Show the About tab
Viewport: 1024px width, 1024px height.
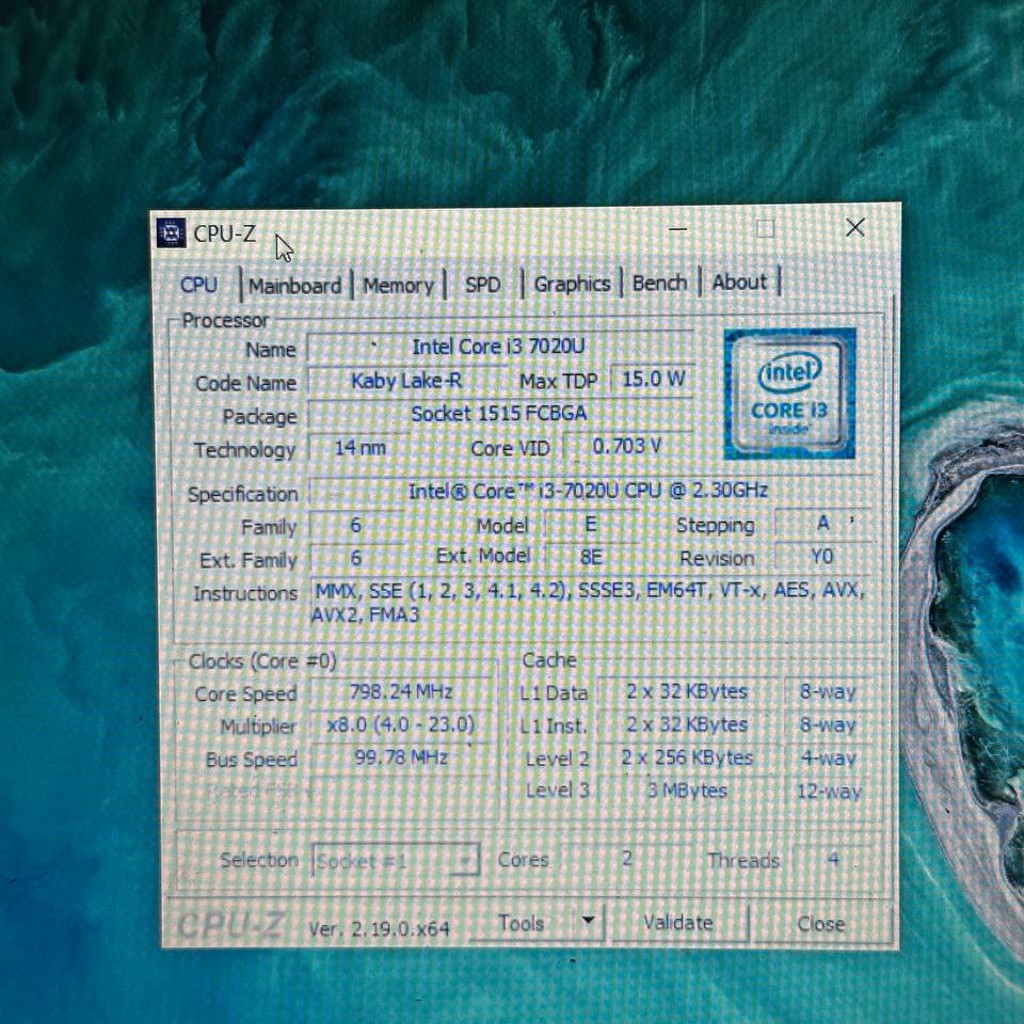[x=739, y=282]
